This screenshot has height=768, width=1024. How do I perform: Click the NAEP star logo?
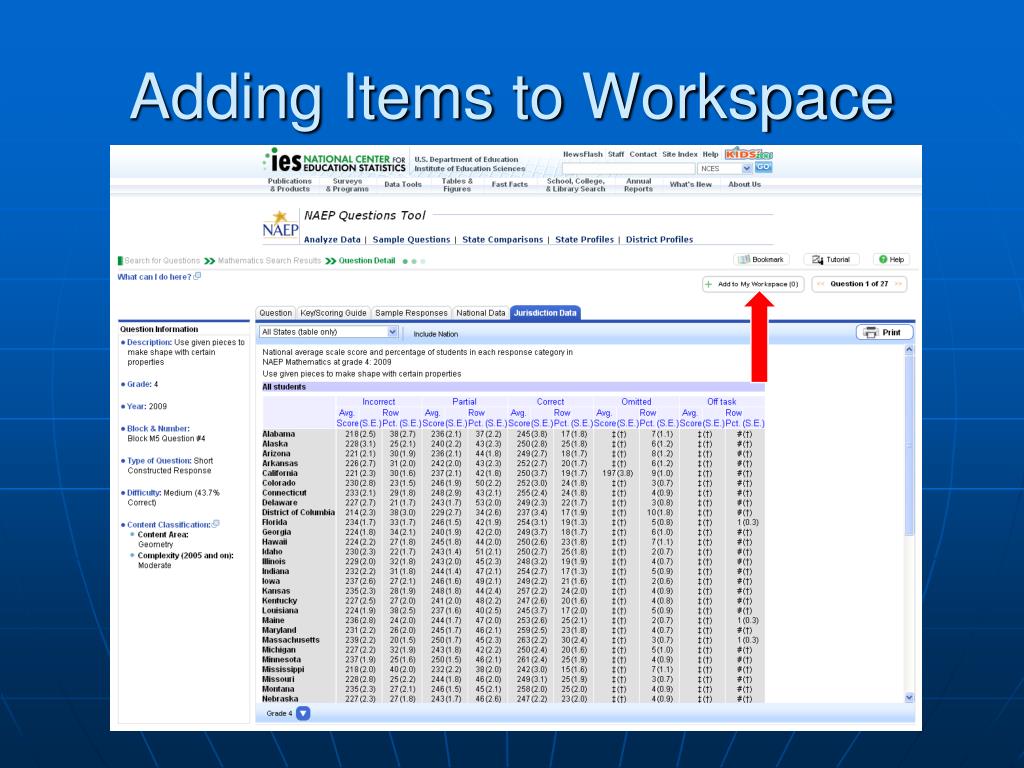281,225
